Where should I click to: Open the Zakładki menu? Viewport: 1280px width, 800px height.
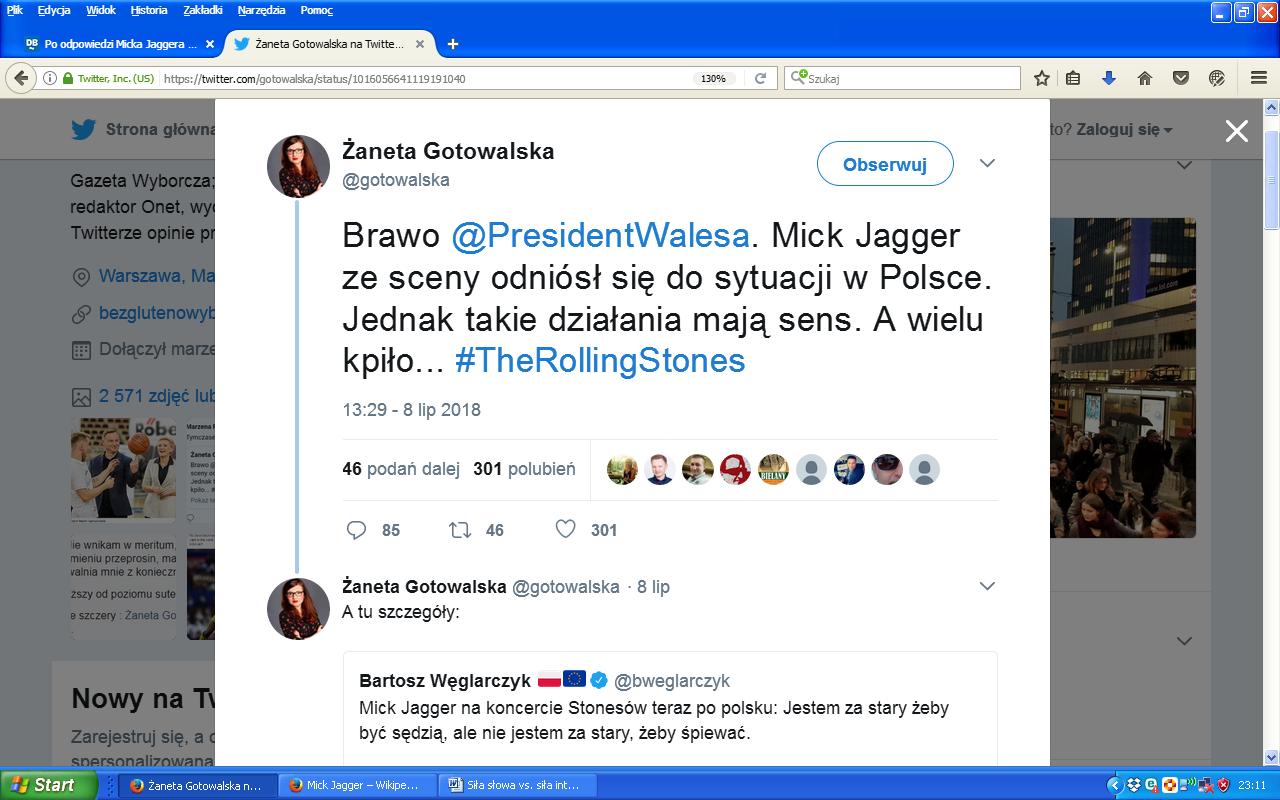(203, 10)
